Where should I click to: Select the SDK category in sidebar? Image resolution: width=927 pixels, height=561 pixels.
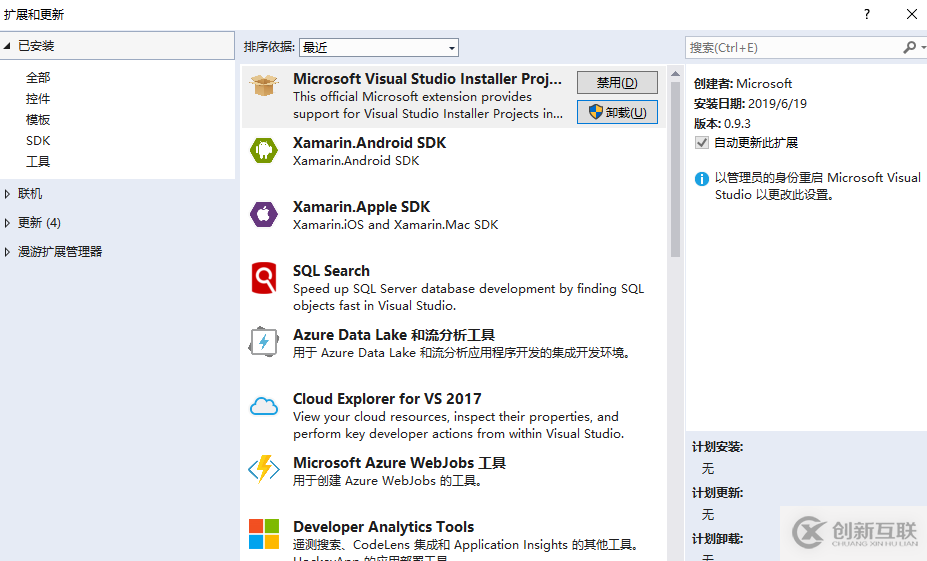[x=38, y=141]
